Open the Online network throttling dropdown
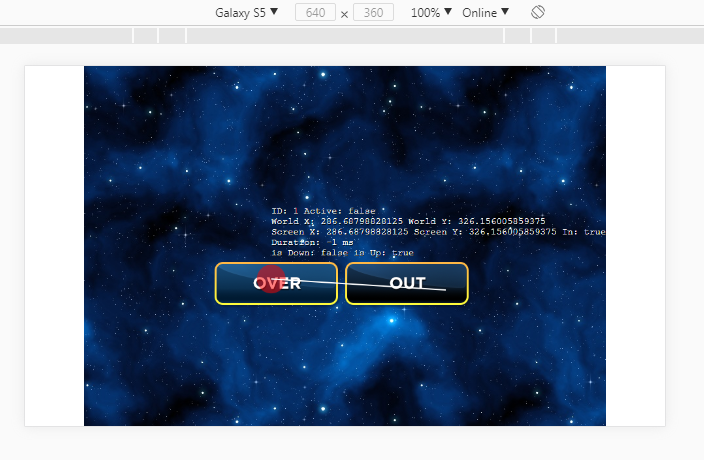 [486, 13]
